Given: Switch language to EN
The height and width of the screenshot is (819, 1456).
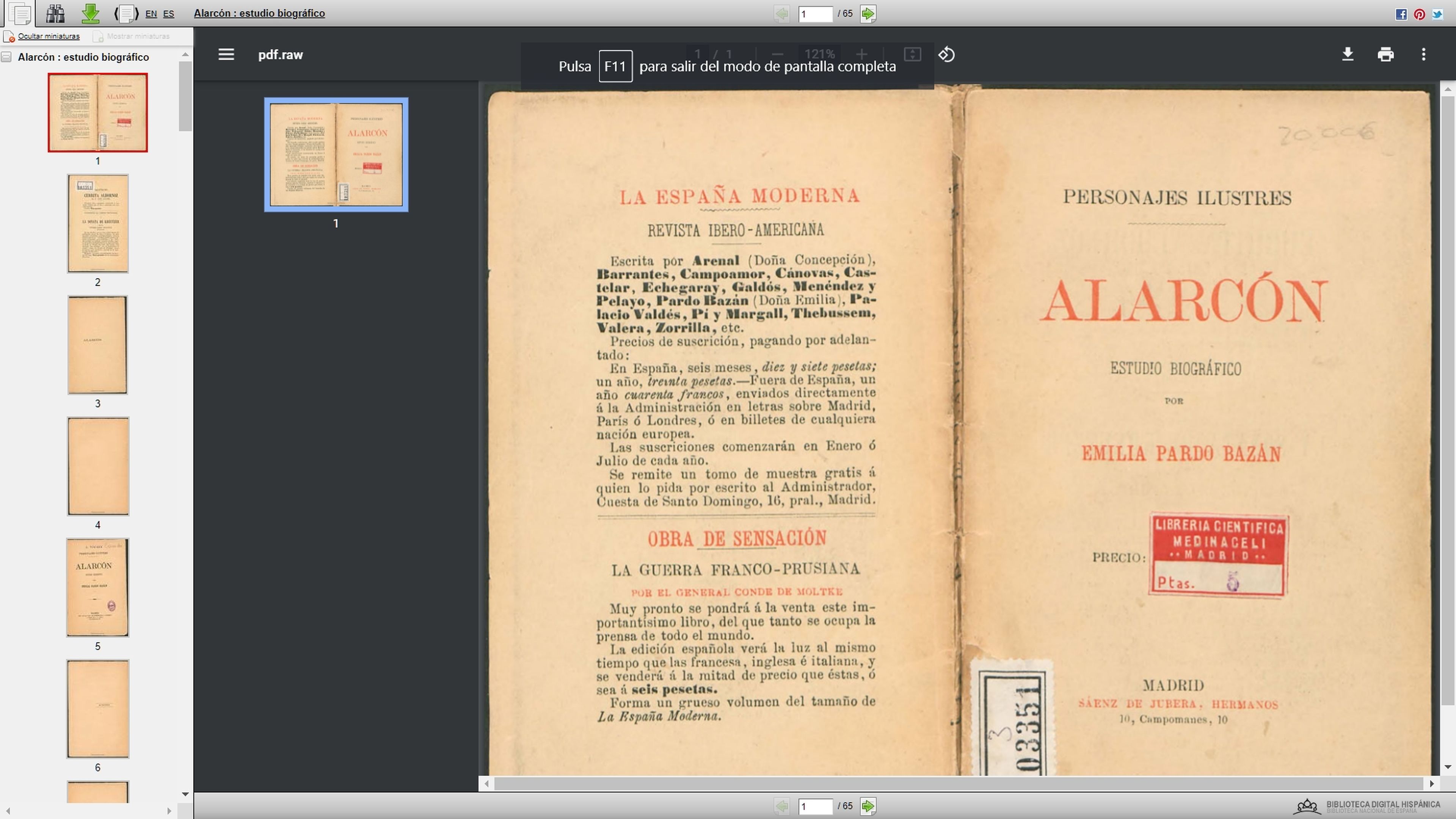Looking at the screenshot, I should pos(151,14).
